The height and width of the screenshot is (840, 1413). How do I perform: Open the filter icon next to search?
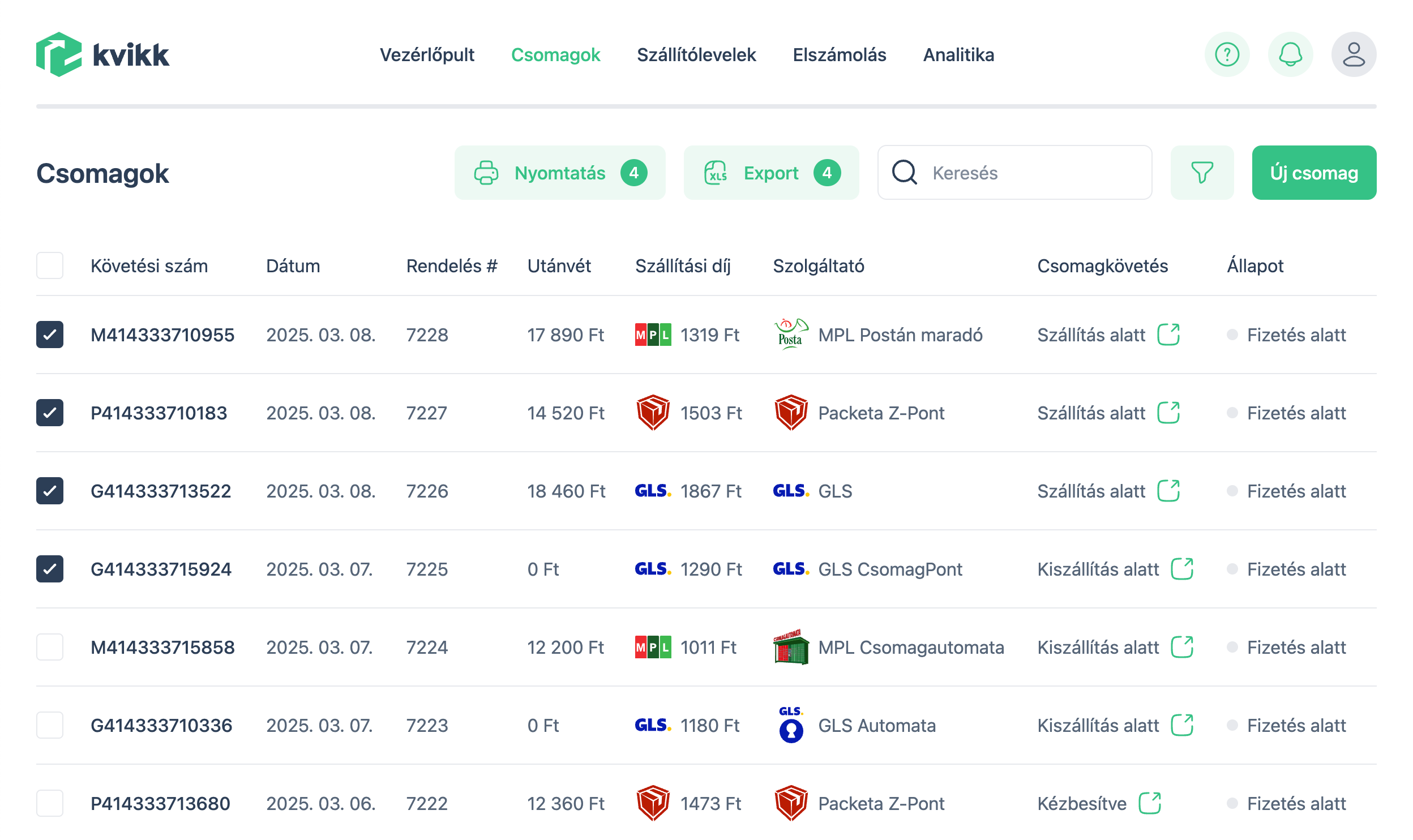[1202, 173]
